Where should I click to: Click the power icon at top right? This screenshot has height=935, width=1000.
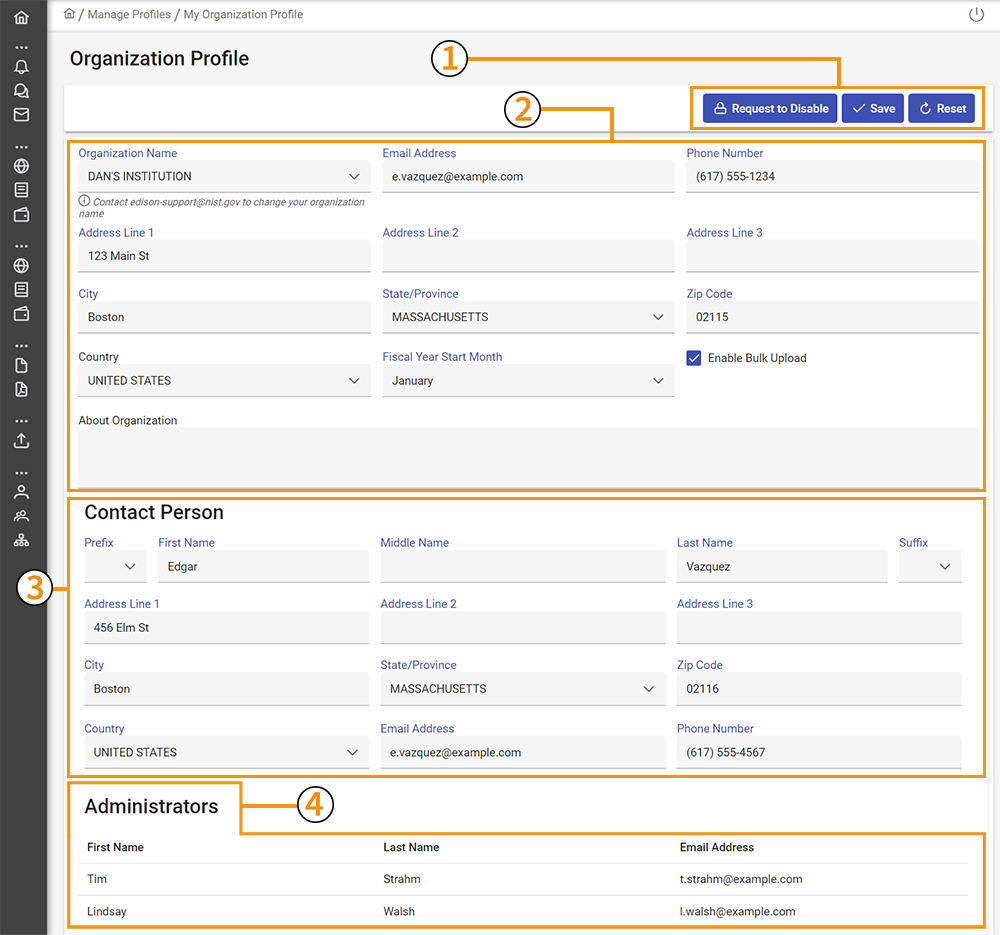tap(976, 15)
